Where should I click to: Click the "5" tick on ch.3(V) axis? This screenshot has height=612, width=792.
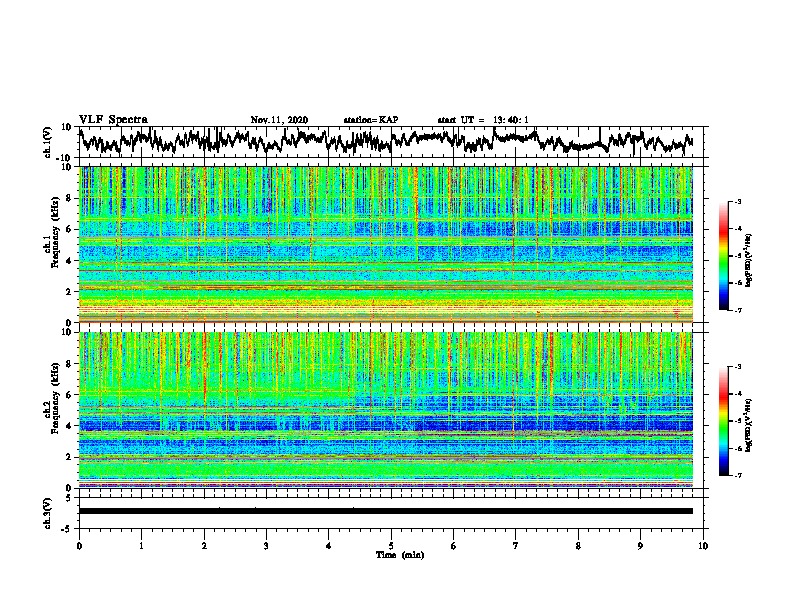point(69,498)
